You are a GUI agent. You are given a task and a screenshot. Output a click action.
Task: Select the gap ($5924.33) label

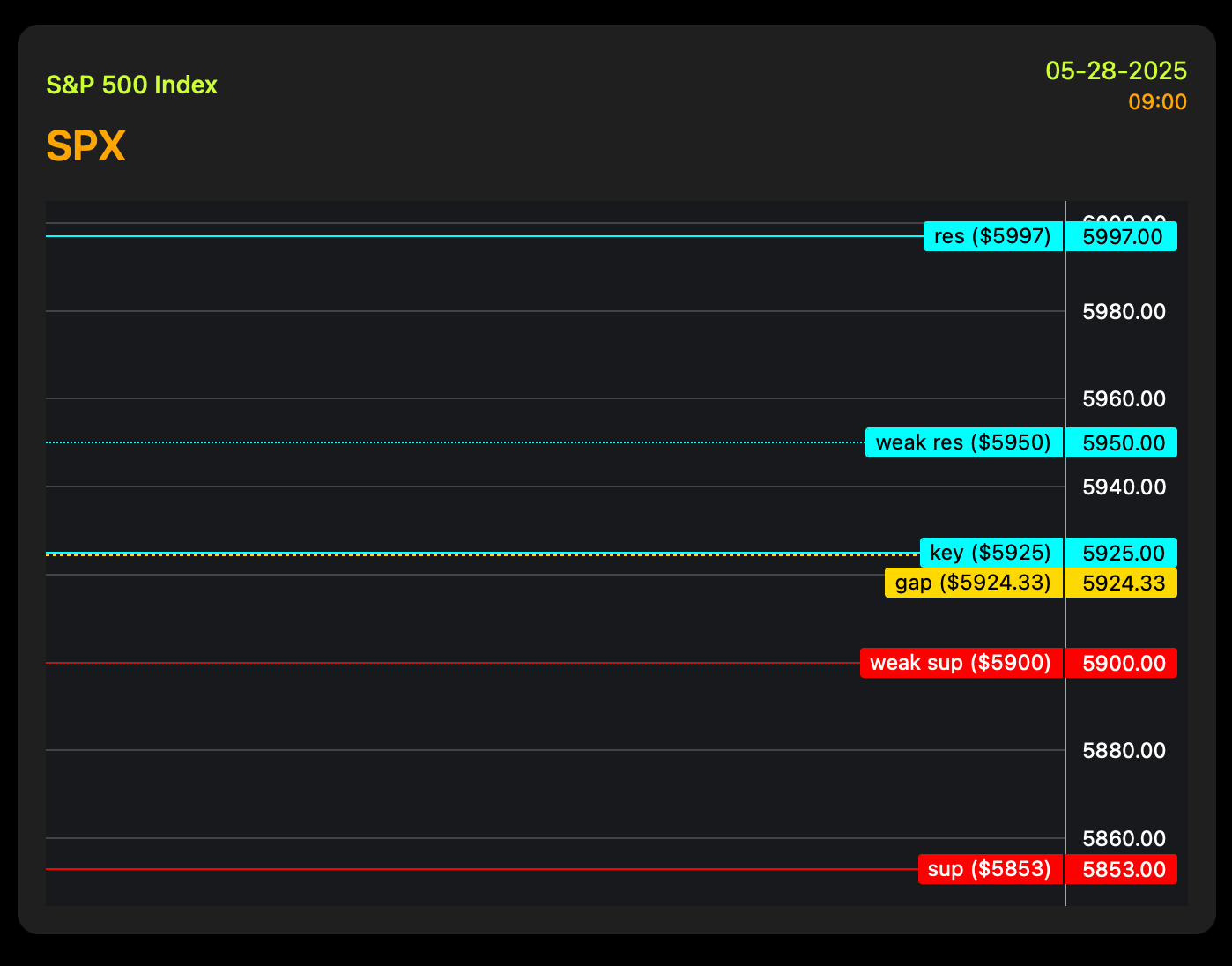pos(974,583)
